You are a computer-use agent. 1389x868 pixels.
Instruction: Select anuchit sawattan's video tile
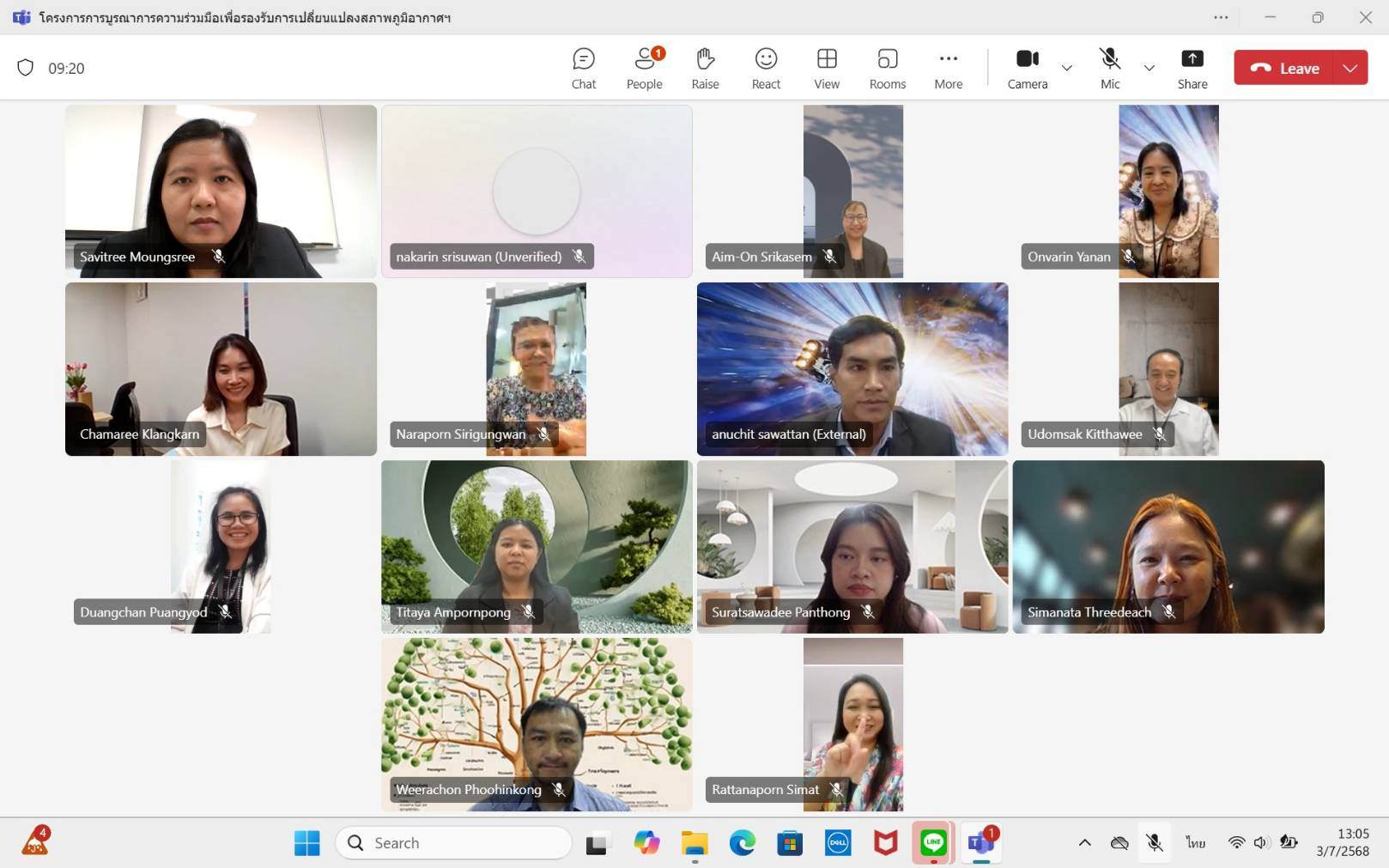tap(852, 369)
